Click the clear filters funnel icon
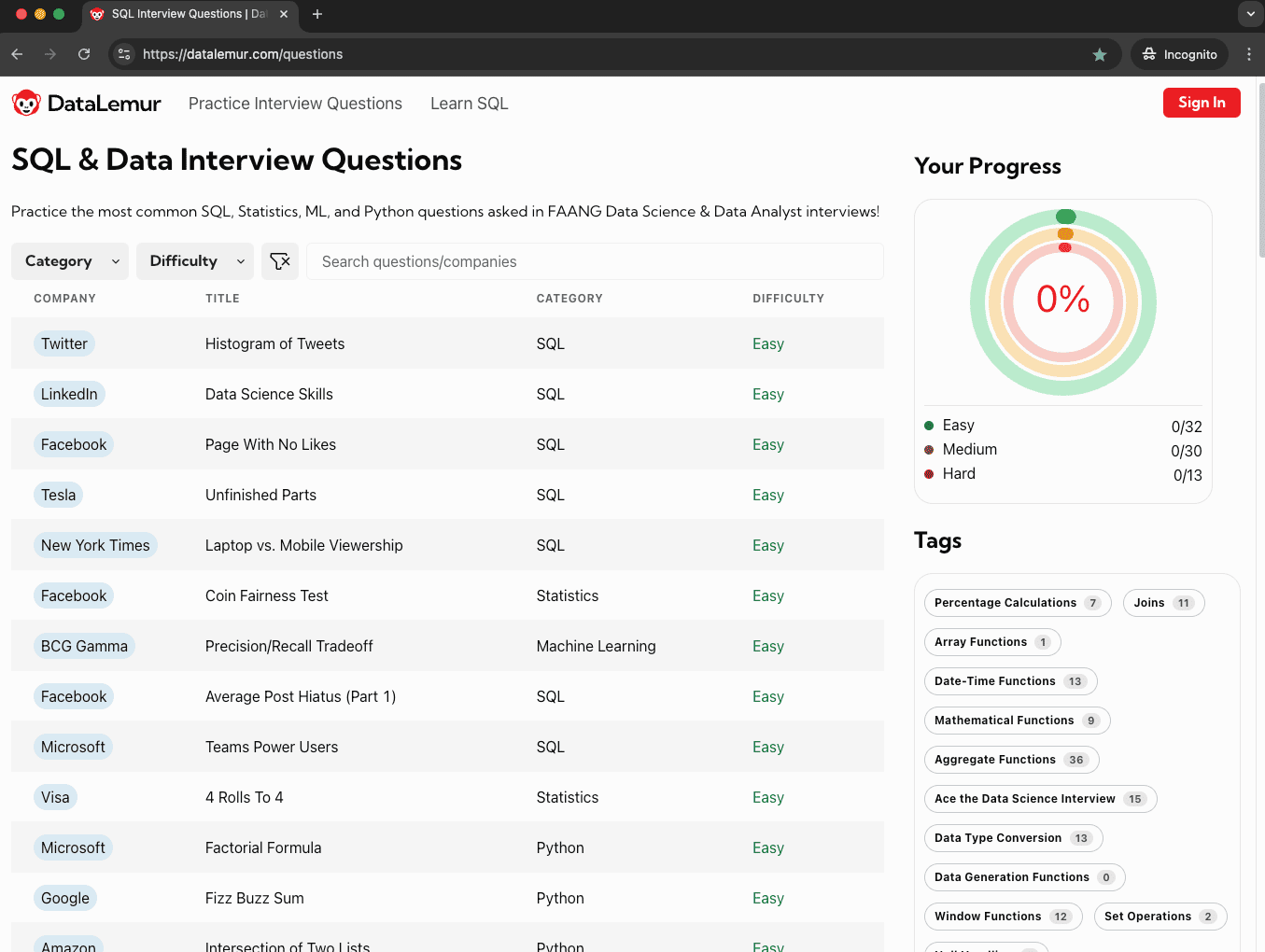The height and width of the screenshot is (952, 1265). (x=280, y=261)
